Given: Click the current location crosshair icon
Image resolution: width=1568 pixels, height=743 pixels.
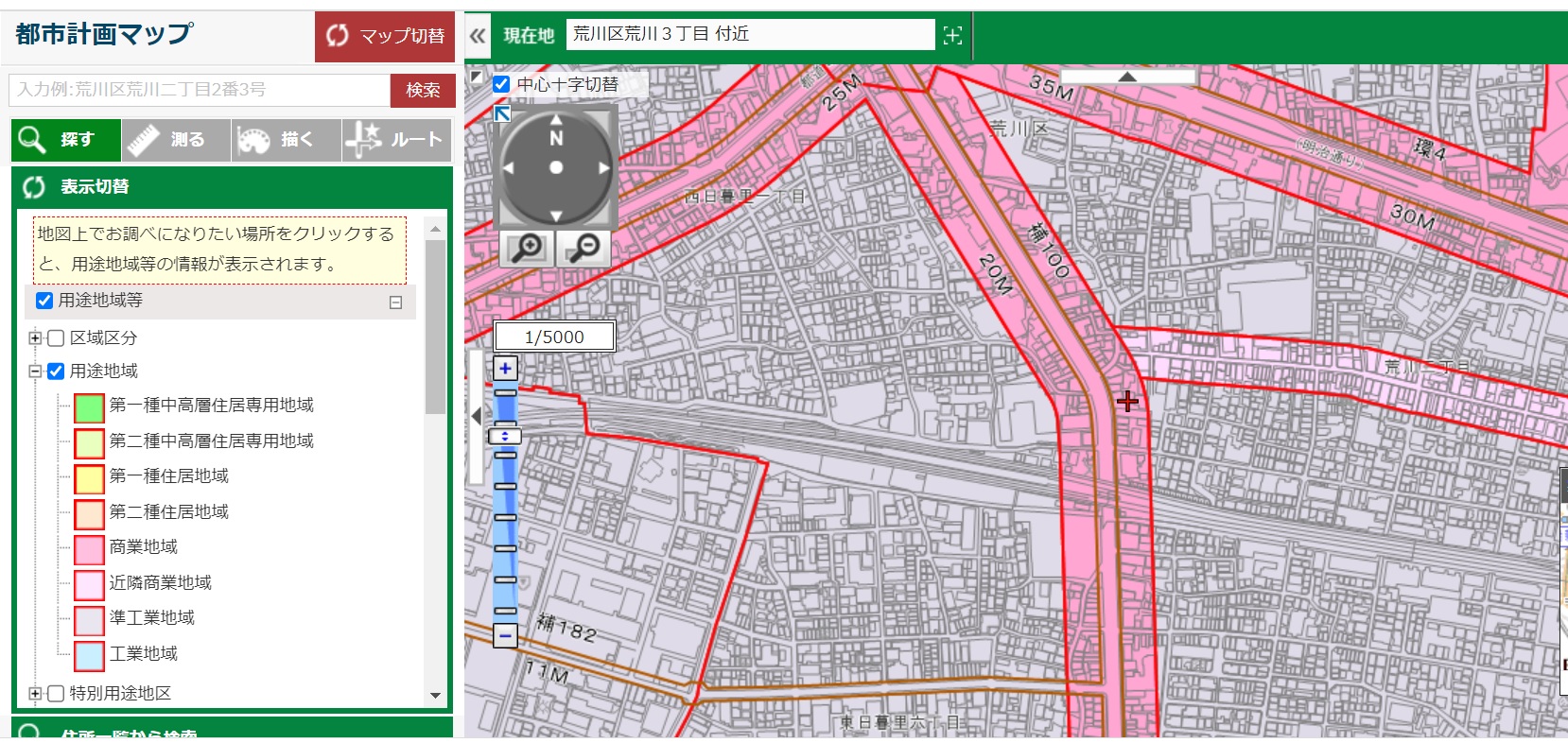Looking at the screenshot, I should coord(952,36).
